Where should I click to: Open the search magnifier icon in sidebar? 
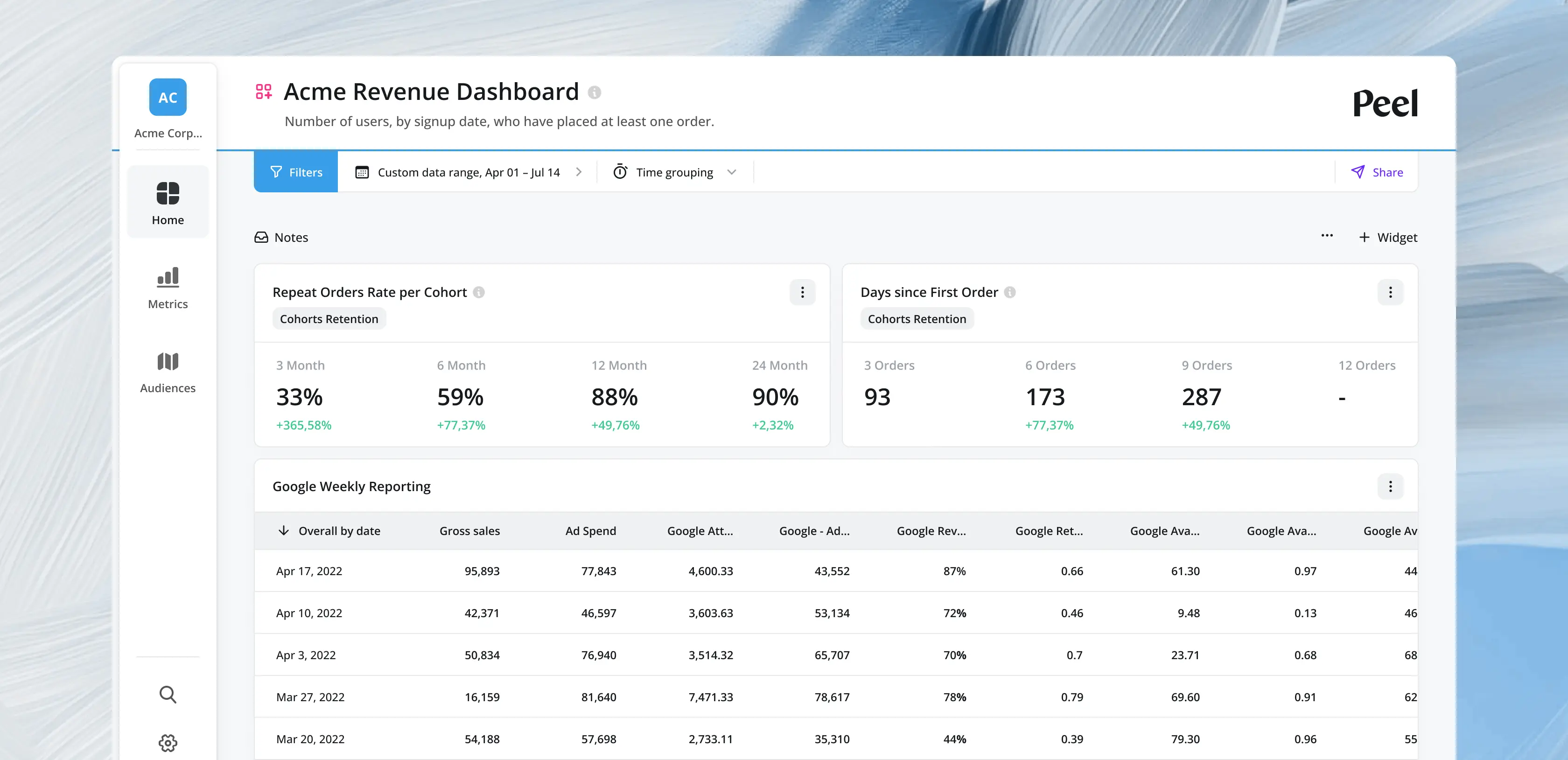click(x=168, y=694)
